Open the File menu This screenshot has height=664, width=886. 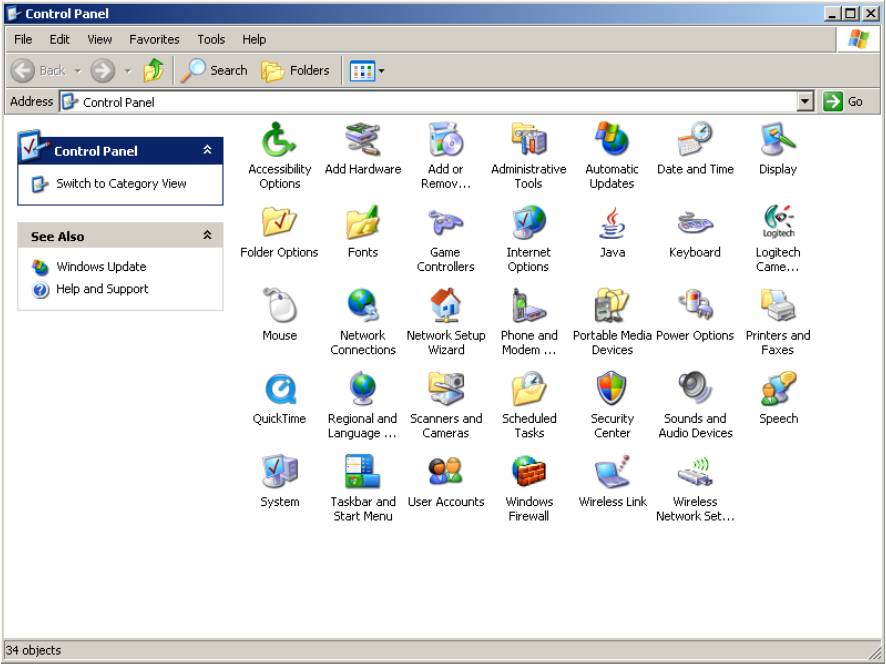point(23,40)
